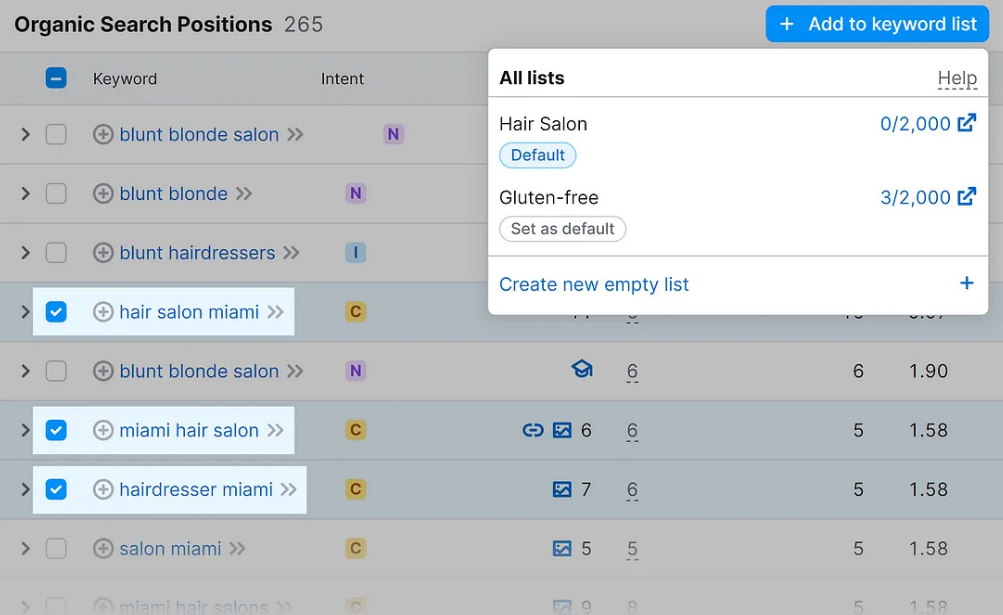The height and width of the screenshot is (615, 1003).
Task: Select the Hair Salon list name
Action: 543,124
